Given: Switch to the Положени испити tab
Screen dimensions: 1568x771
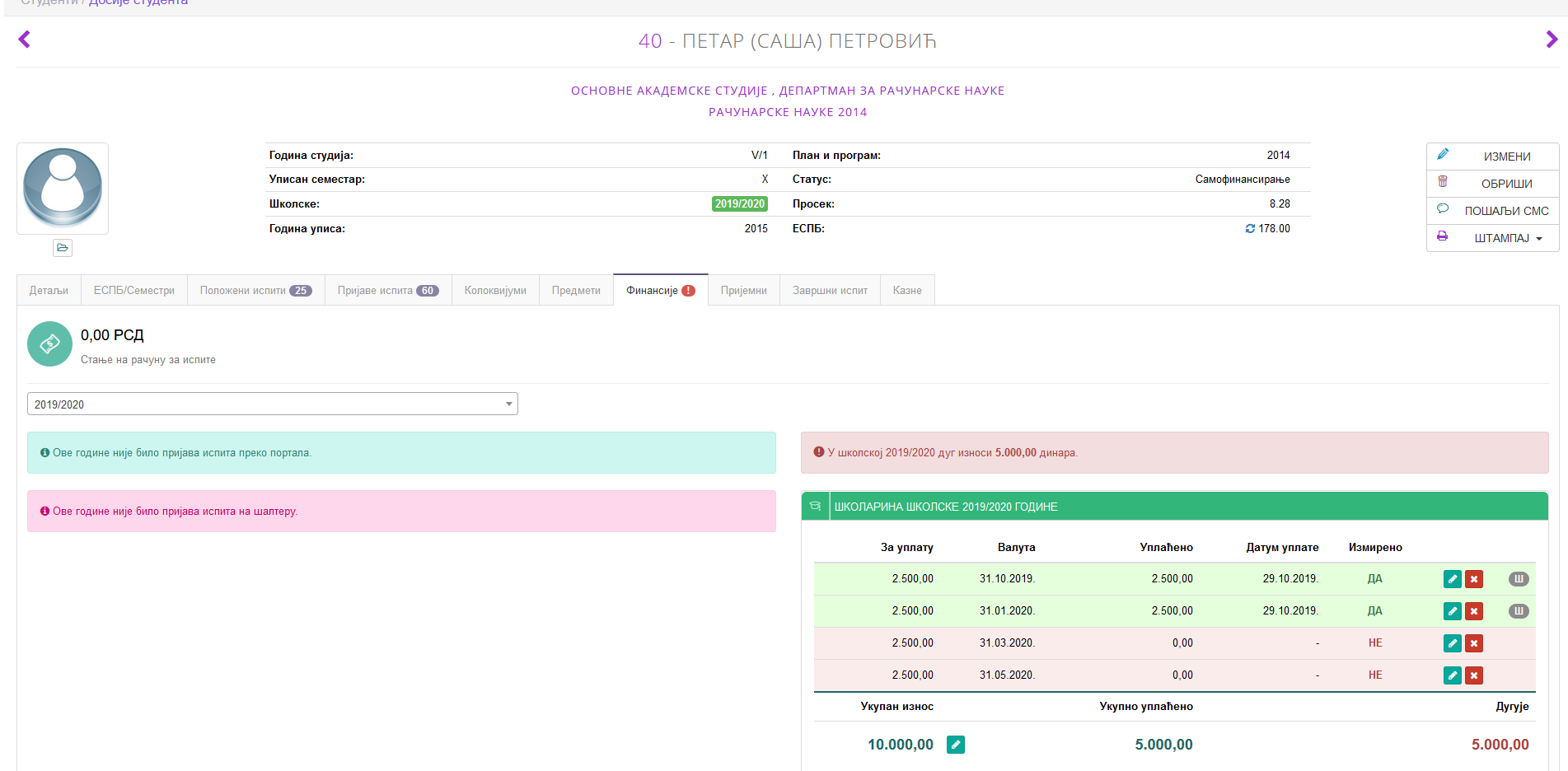Looking at the screenshot, I should click(255, 291).
